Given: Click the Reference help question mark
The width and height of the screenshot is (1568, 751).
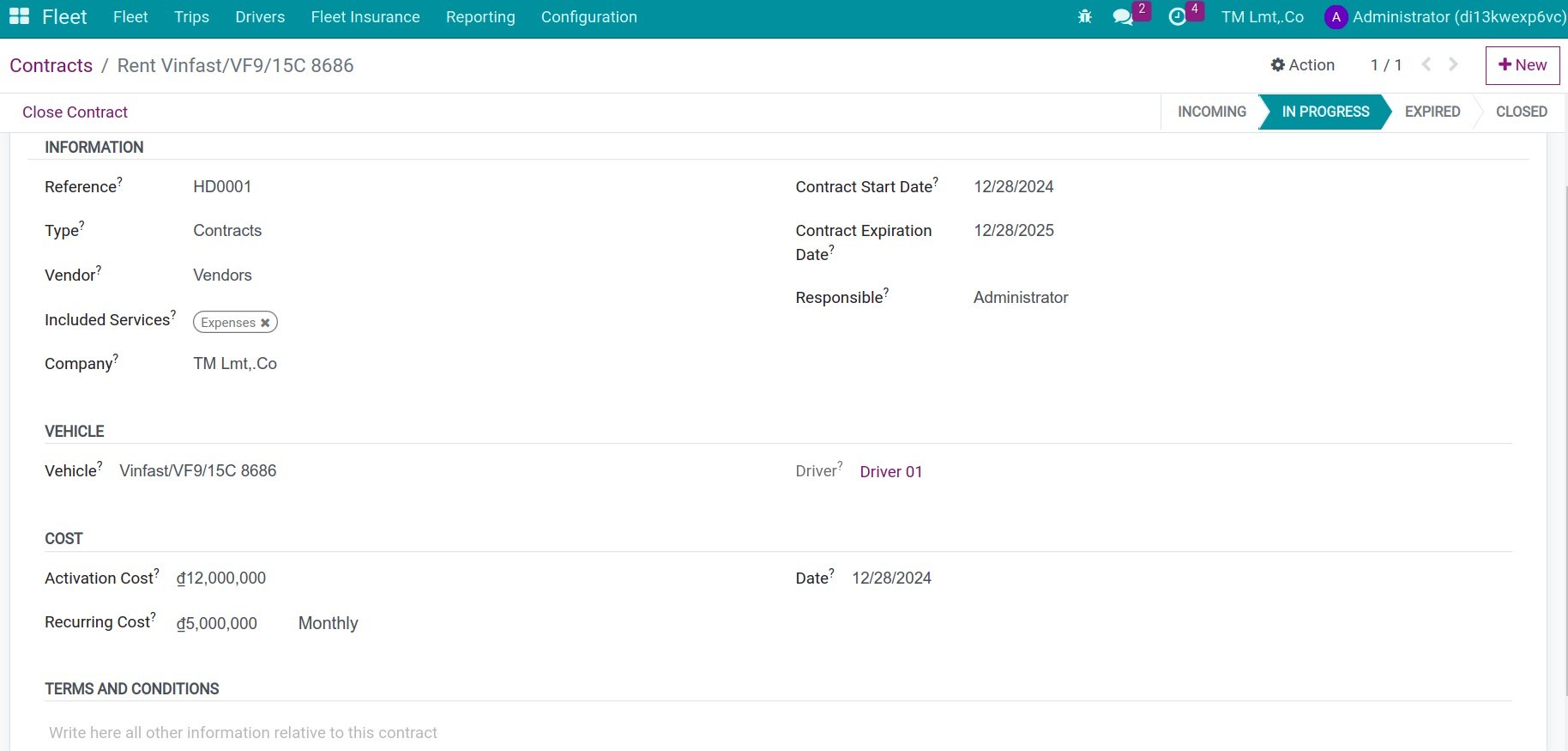Looking at the screenshot, I should click(x=119, y=181).
